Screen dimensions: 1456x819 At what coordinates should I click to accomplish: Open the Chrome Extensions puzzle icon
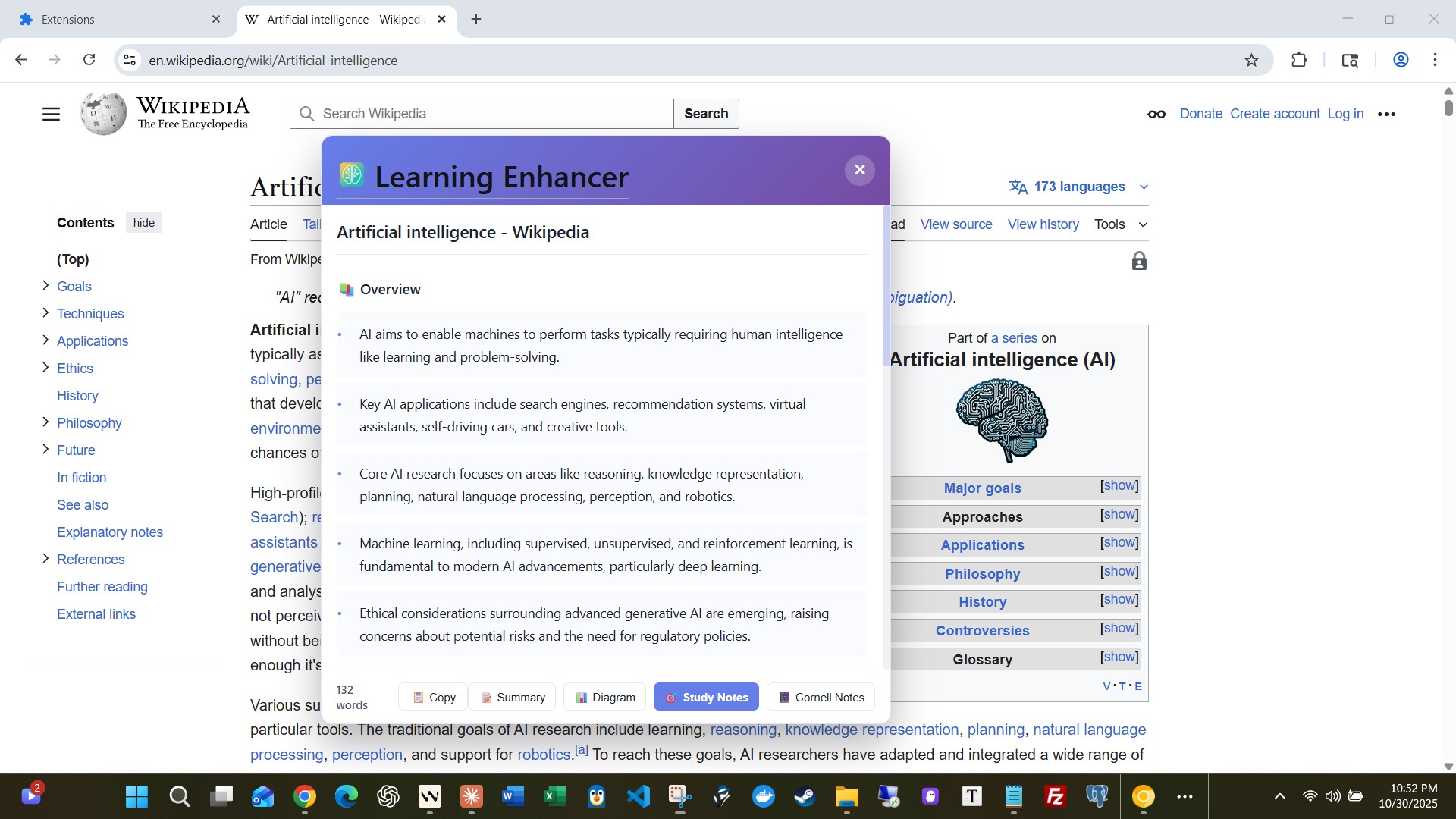coord(1299,60)
